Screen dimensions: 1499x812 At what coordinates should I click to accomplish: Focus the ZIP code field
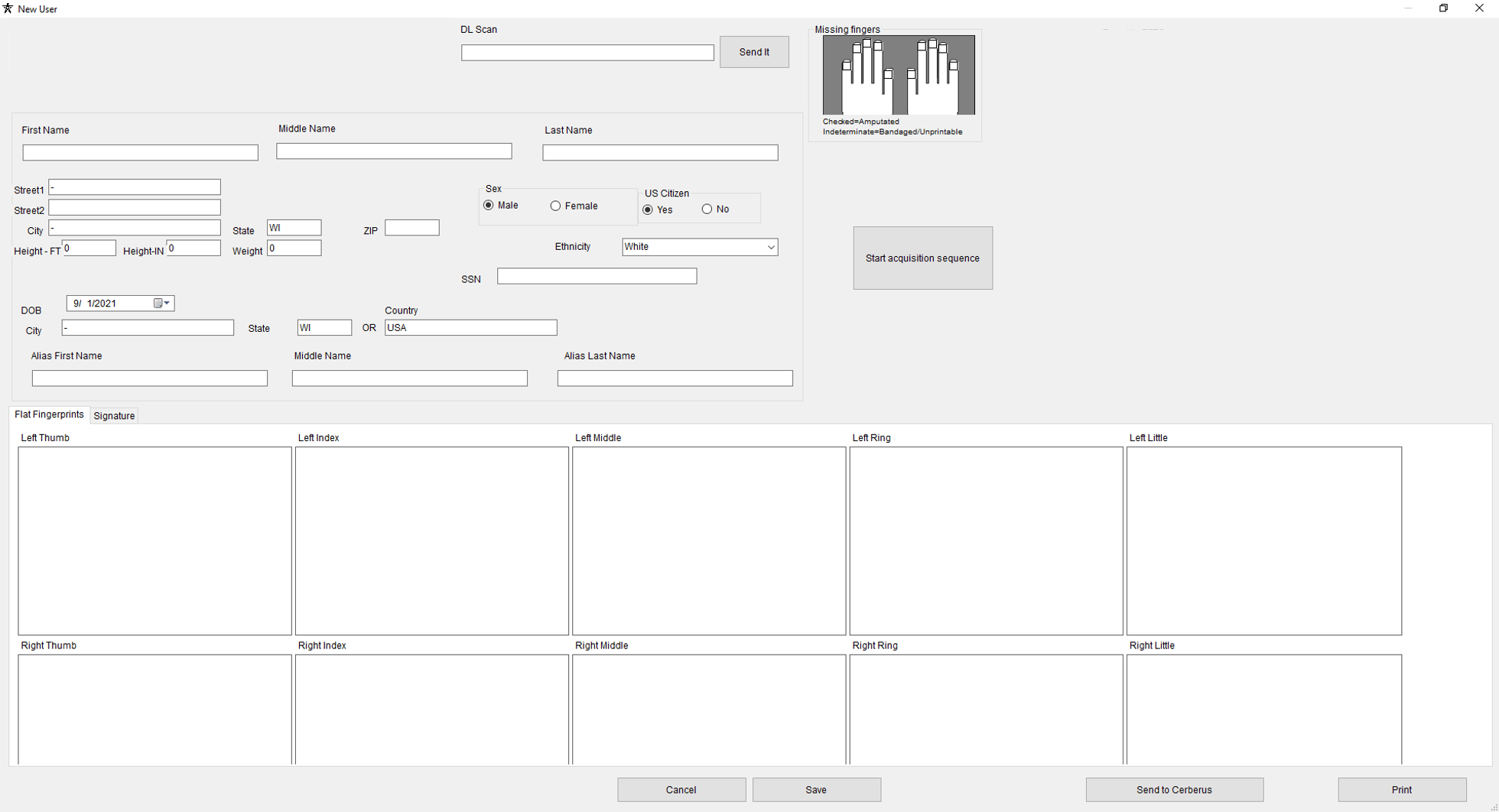pos(412,228)
